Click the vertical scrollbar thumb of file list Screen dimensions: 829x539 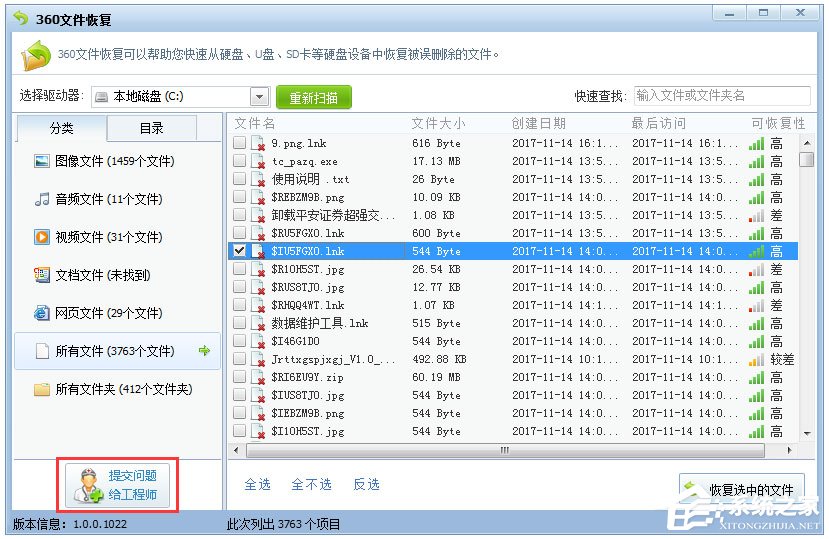coord(806,159)
